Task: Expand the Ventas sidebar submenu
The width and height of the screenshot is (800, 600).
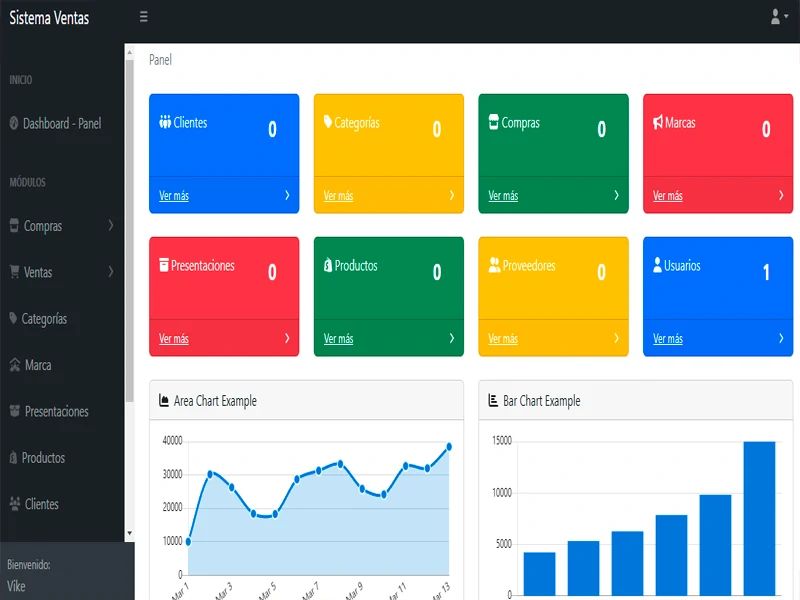Action: [60, 272]
